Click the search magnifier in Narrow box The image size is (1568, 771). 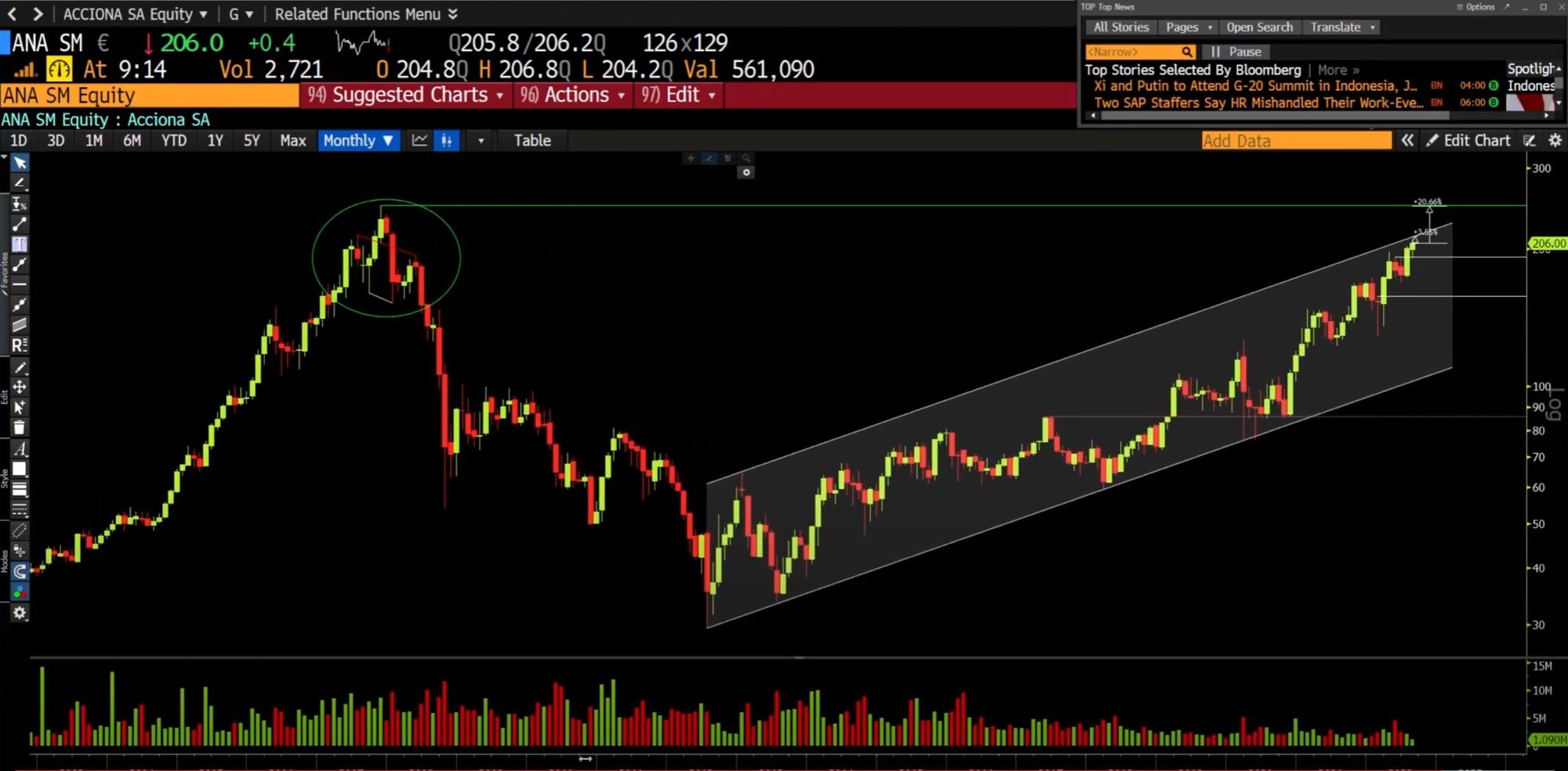pyautogui.click(x=1187, y=52)
